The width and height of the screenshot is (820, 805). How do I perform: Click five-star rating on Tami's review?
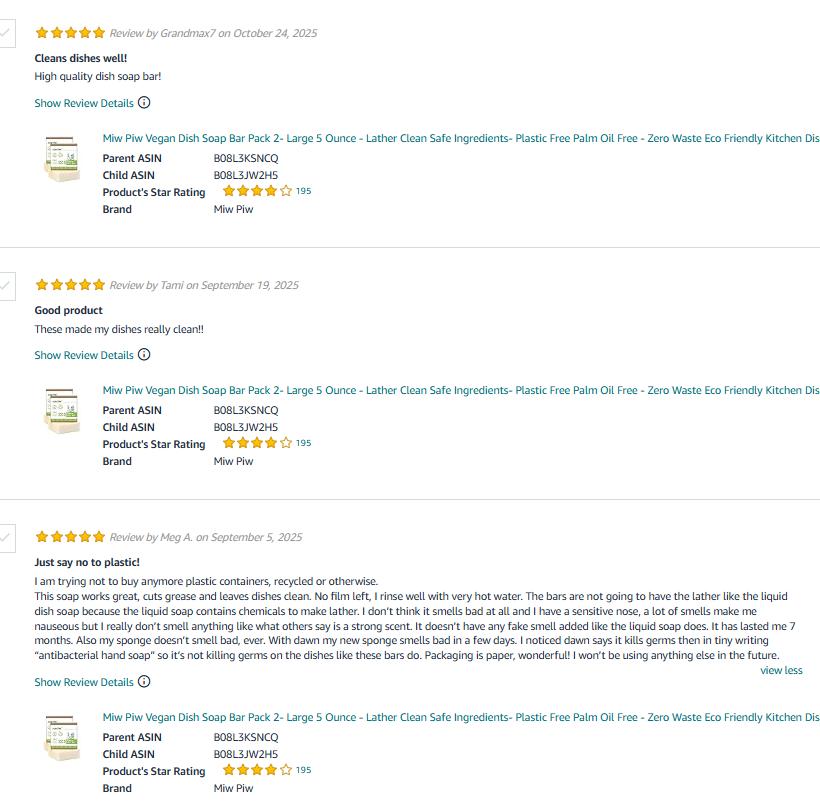tap(70, 285)
